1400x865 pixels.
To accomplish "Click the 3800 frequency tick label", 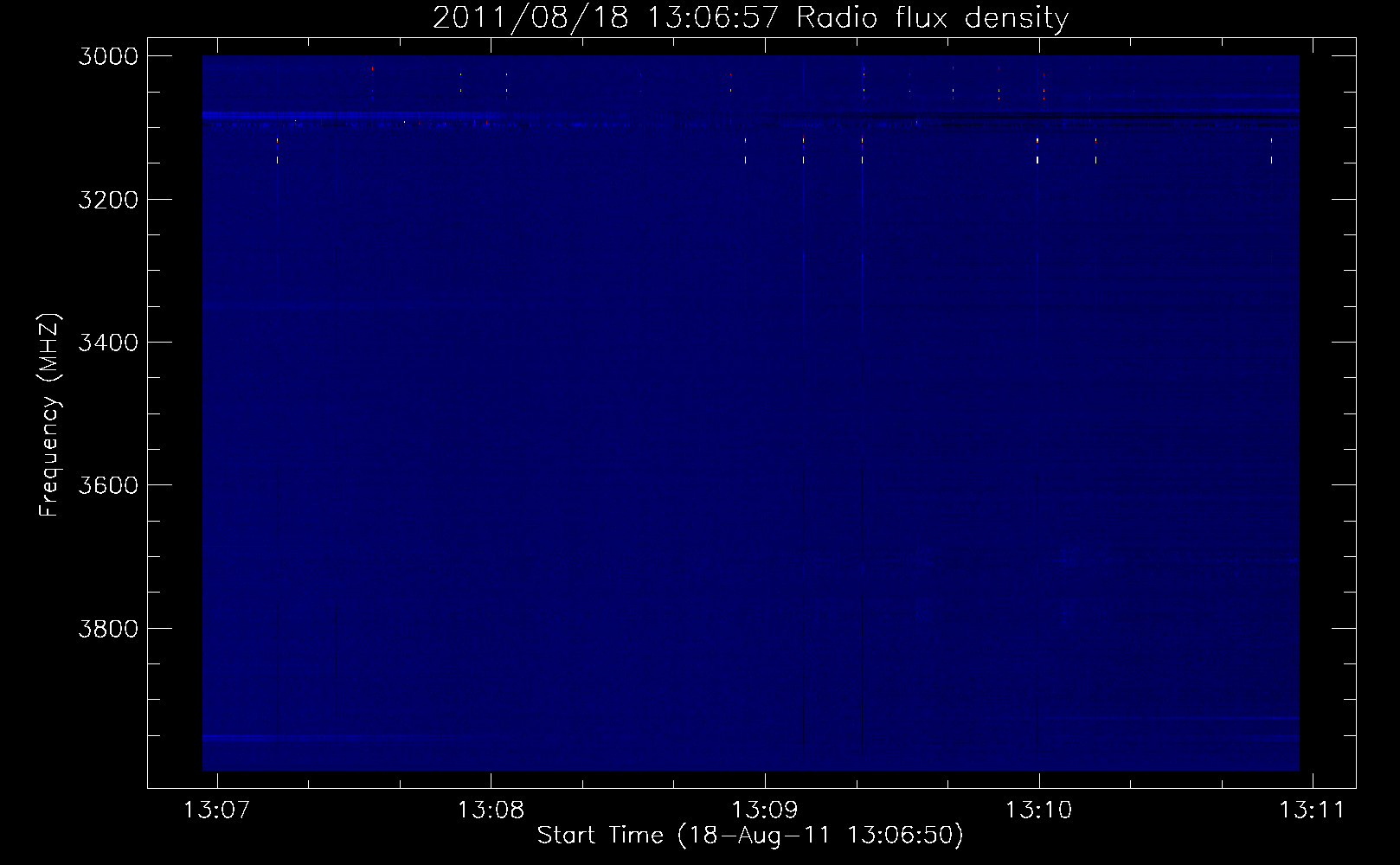I will pyautogui.click(x=108, y=628).
